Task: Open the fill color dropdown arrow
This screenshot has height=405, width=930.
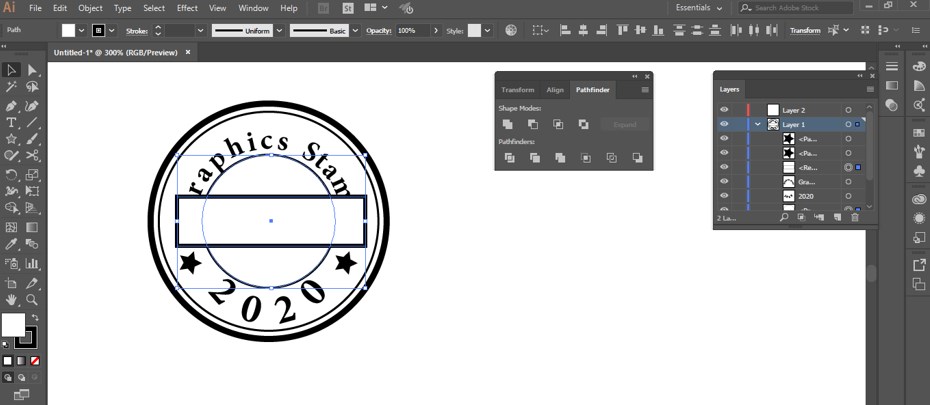Action: pyautogui.click(x=81, y=30)
